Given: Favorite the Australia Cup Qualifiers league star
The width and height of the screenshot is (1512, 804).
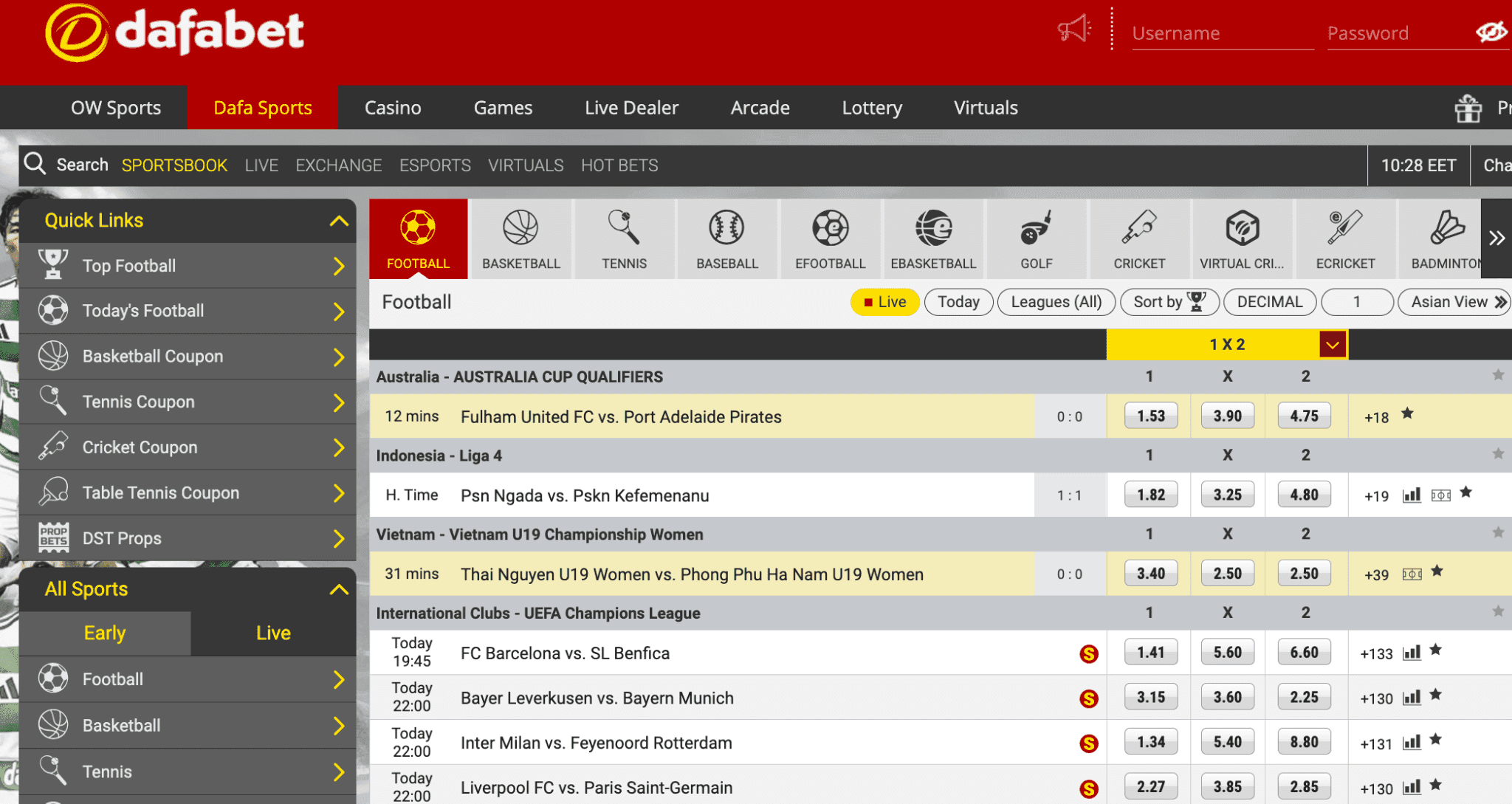Looking at the screenshot, I should point(1498,375).
